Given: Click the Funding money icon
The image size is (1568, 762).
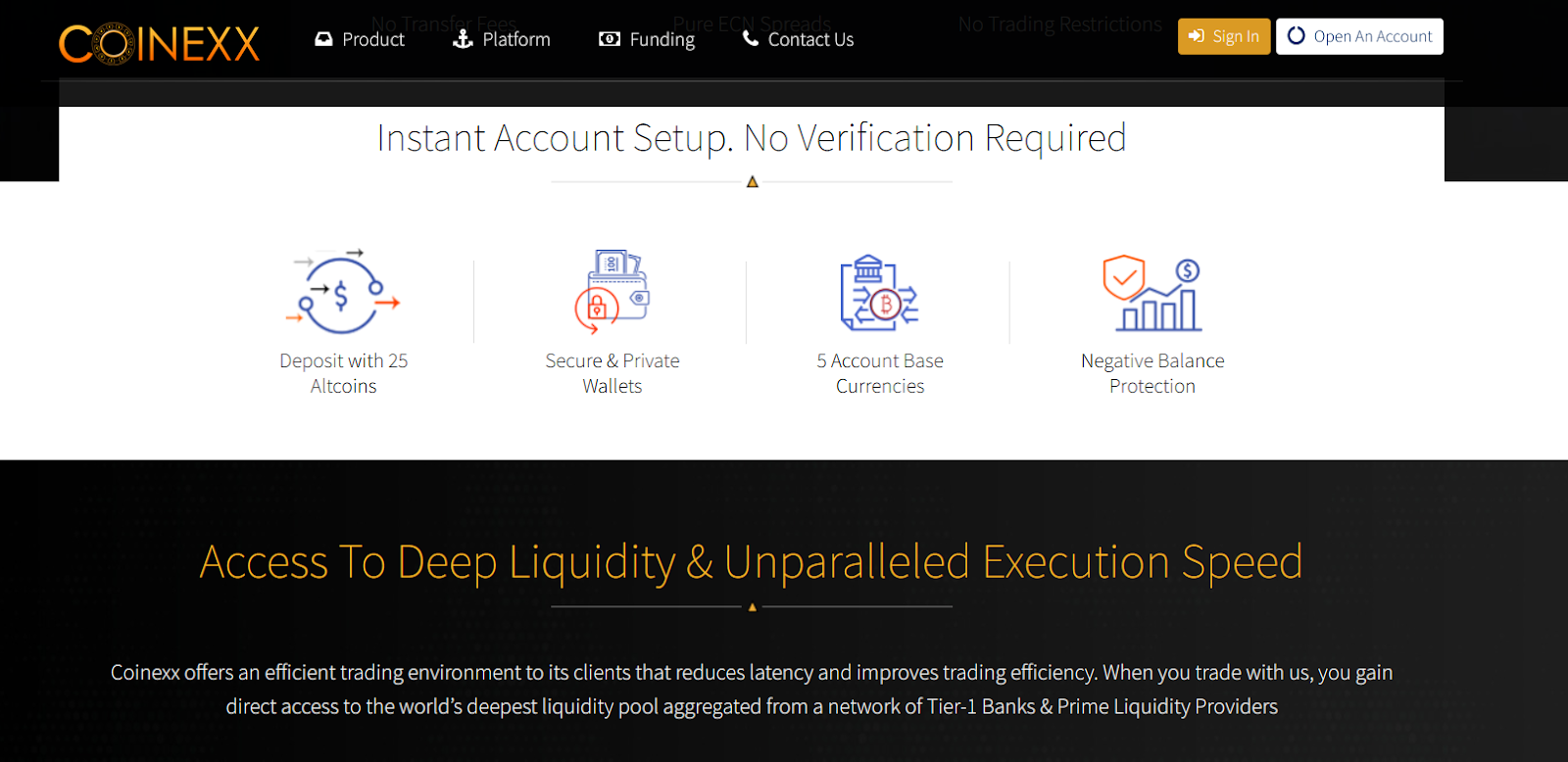Looking at the screenshot, I should point(610,39).
